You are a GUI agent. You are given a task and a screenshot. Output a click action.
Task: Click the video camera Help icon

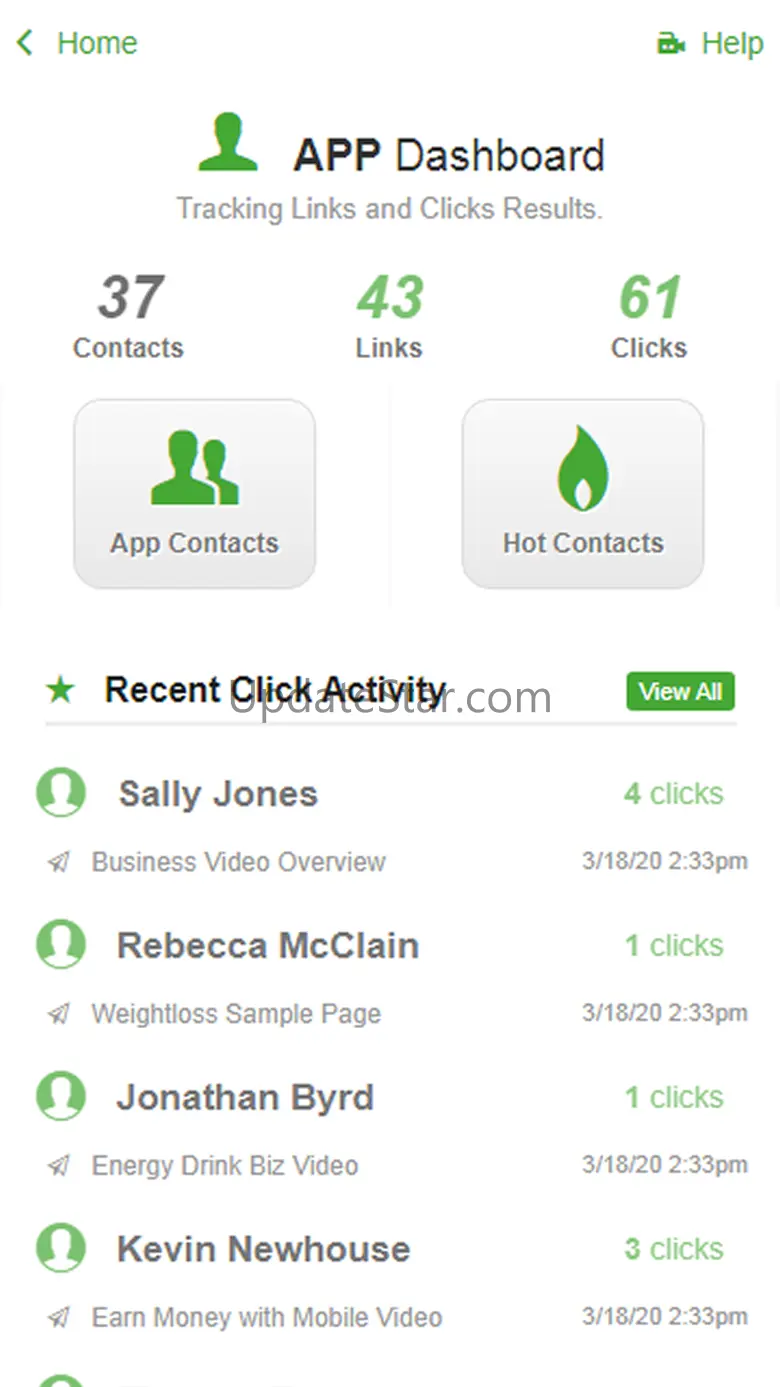coord(671,44)
